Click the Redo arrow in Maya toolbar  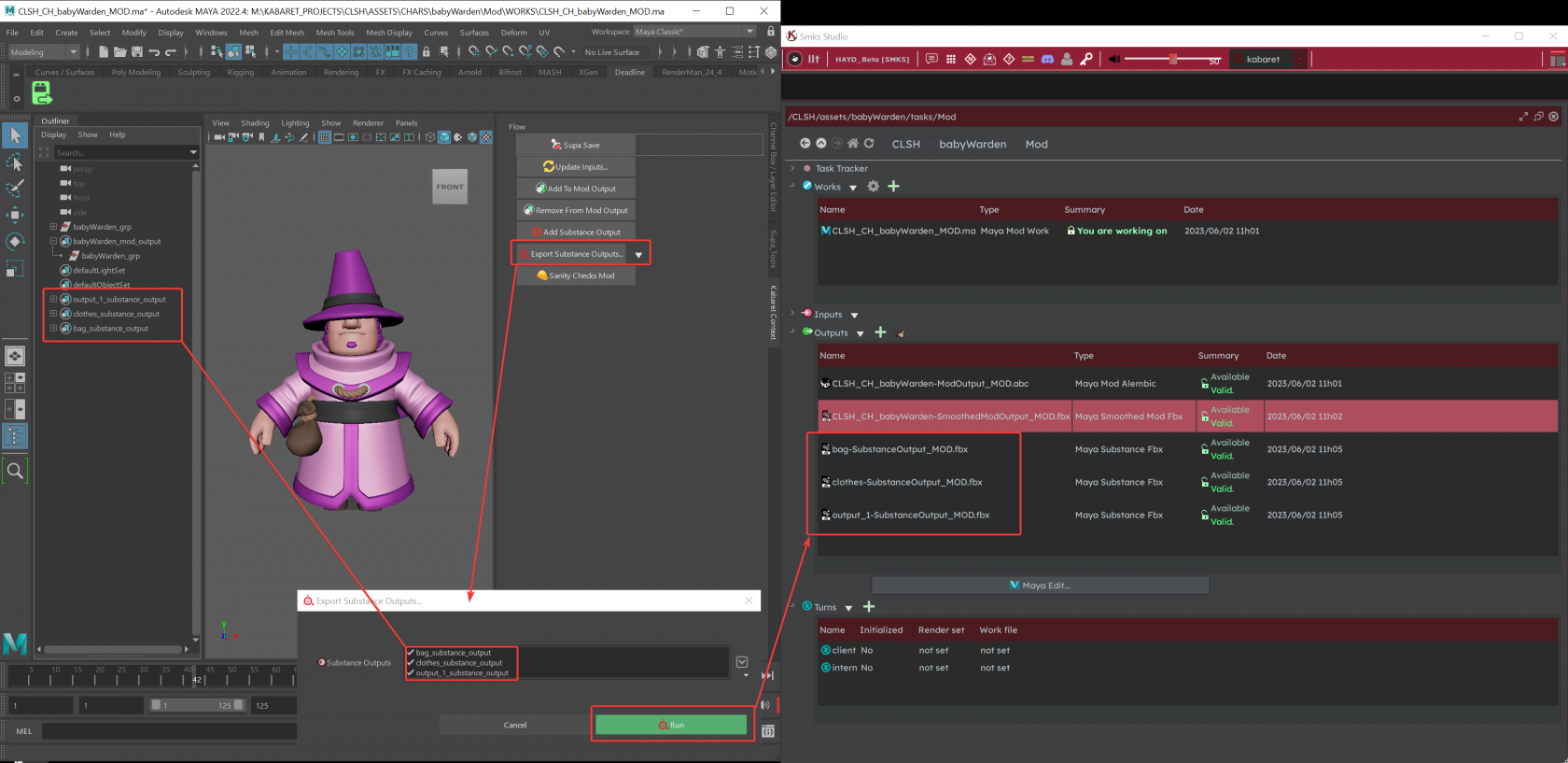[171, 52]
